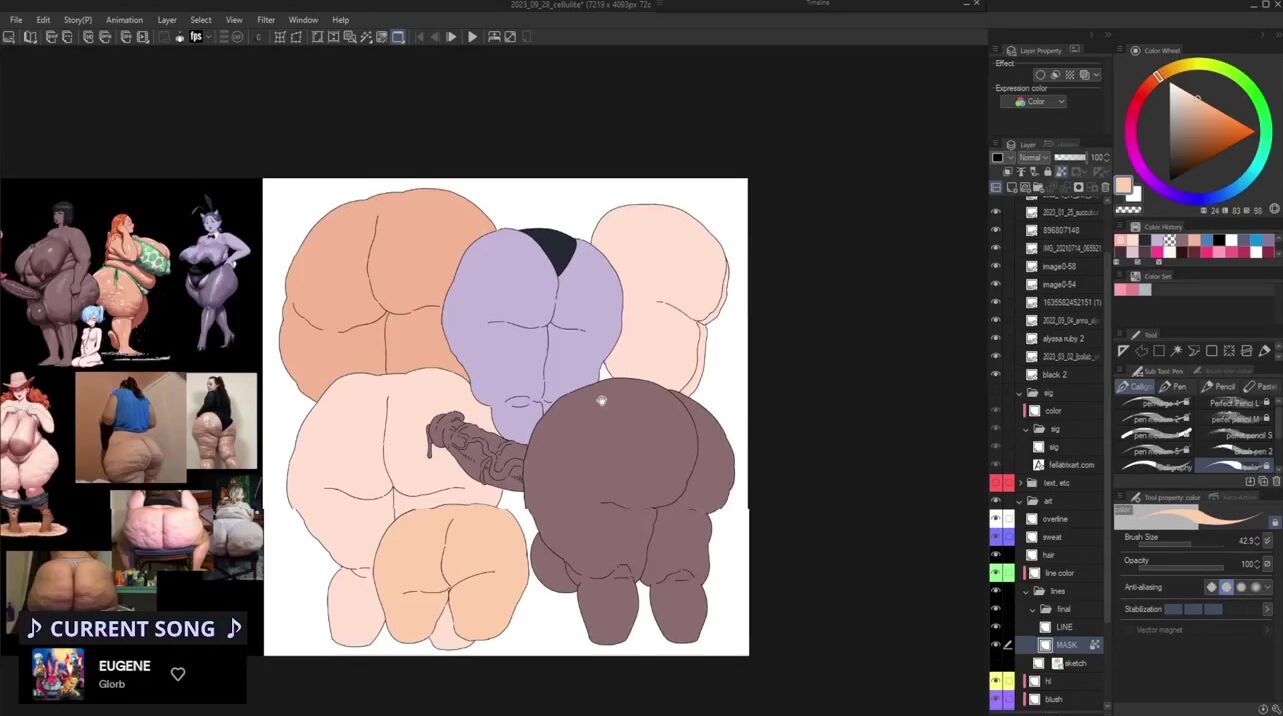
Task: Select the pen tool icon in Tool palette
Action: (1264, 351)
